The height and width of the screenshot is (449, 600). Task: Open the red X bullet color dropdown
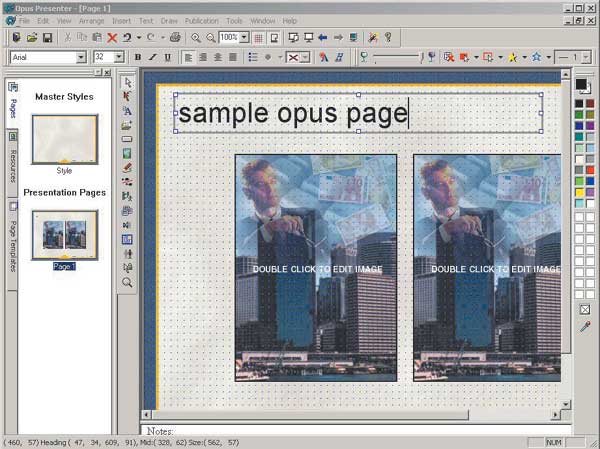[305, 57]
